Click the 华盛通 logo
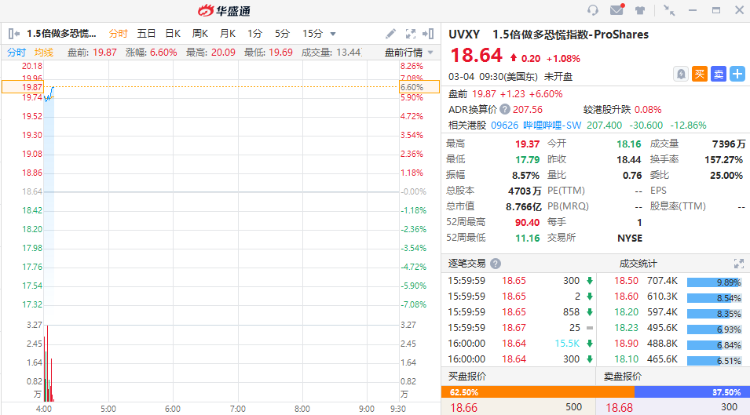 (x=224, y=10)
